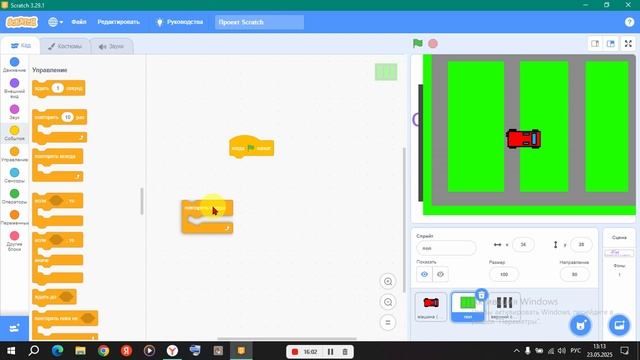The image size is (640, 360).
Task: Open the Файл menu
Action: coord(79,22)
